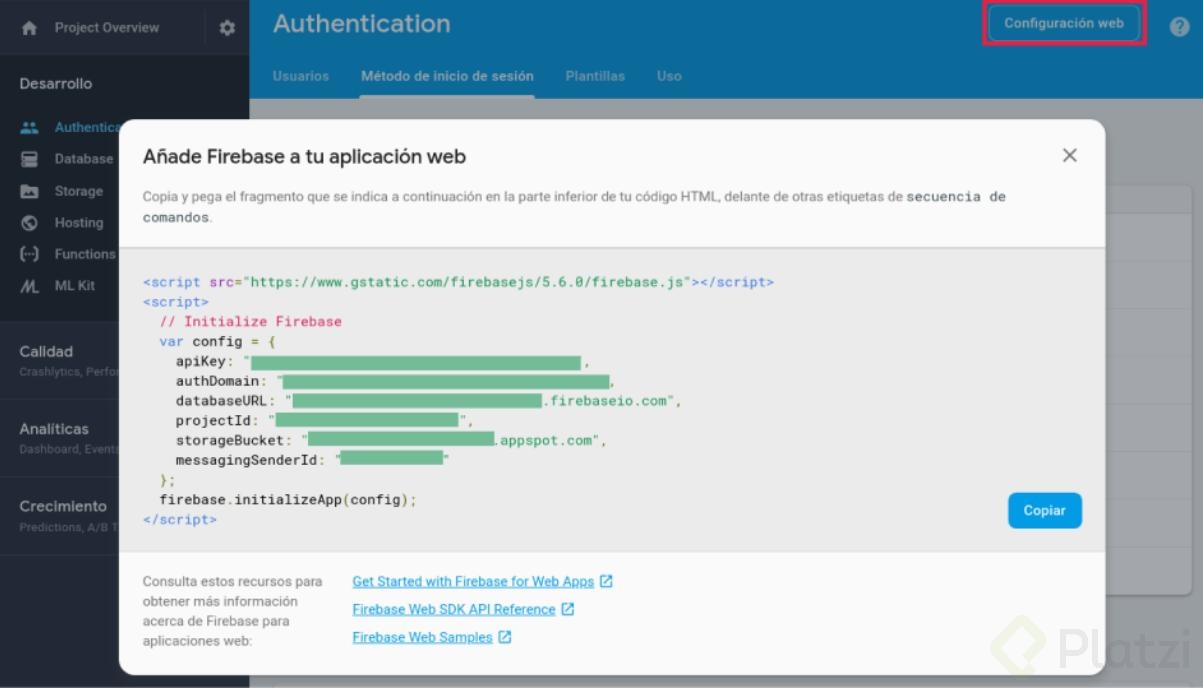Click the Configuración web button
The image size is (1203, 688).
(1064, 24)
